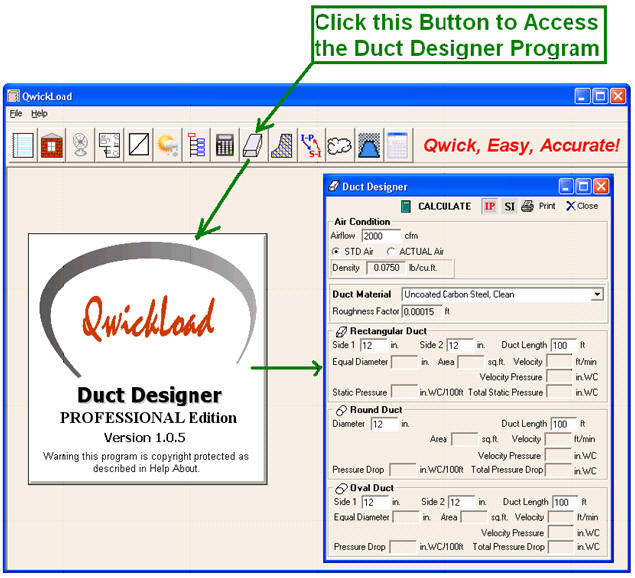Viewport: 635px width, 578px height.
Task: Click the cloud shaped toolbar icon
Action: point(340,144)
